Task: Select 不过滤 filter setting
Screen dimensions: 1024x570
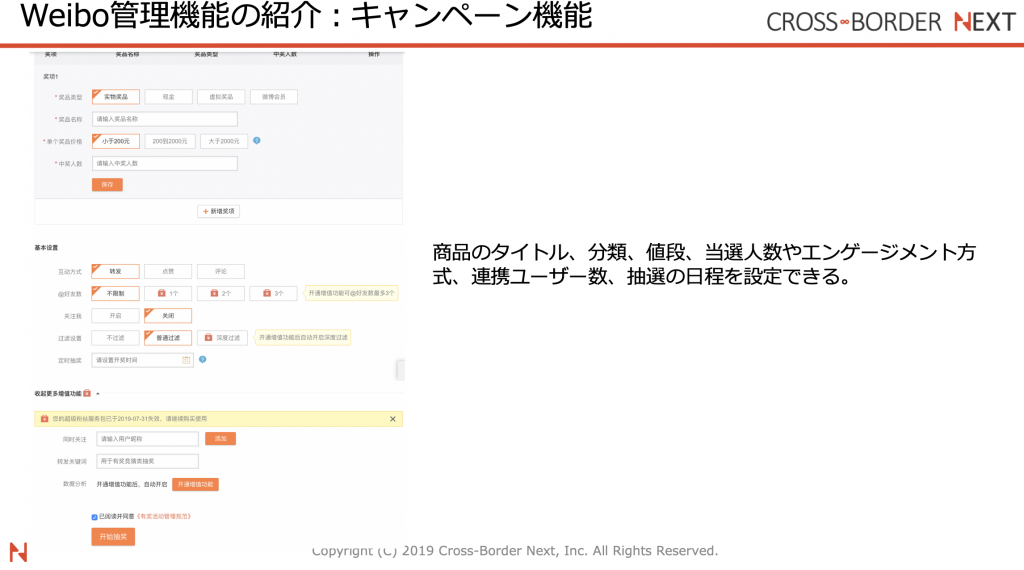Action: point(116,338)
